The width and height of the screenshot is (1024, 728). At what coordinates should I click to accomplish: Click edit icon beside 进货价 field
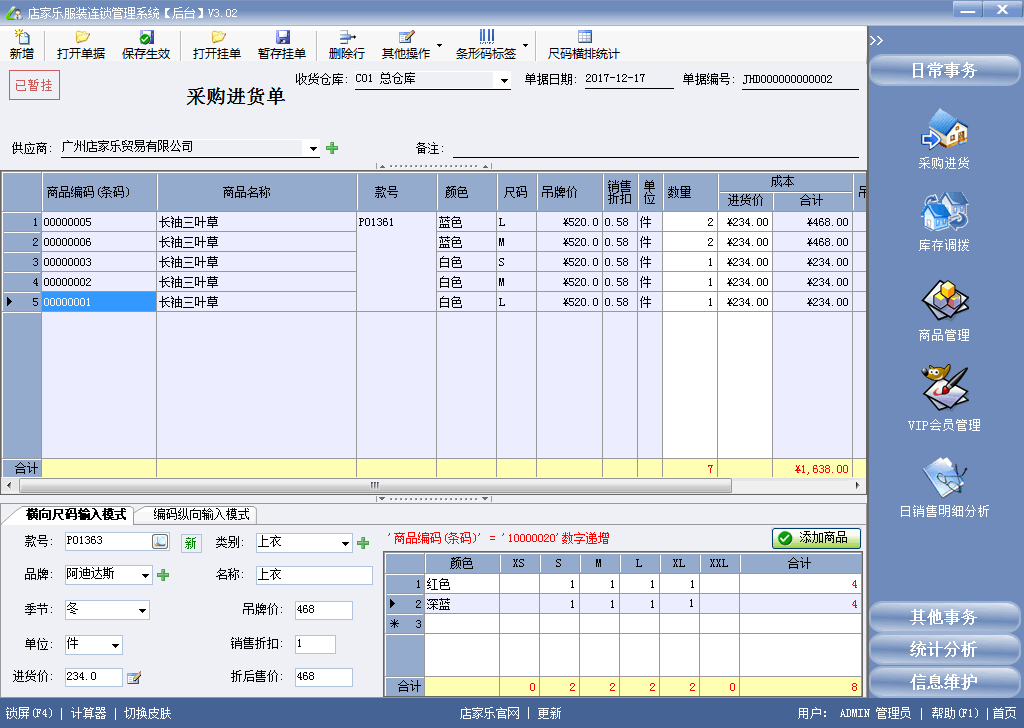(x=134, y=678)
